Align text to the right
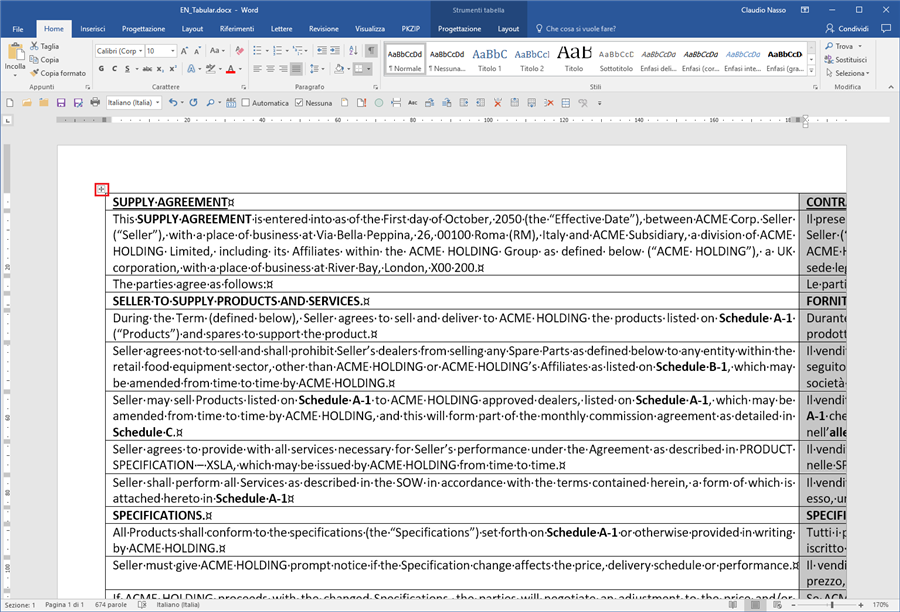The image size is (900, 612). click(x=283, y=69)
